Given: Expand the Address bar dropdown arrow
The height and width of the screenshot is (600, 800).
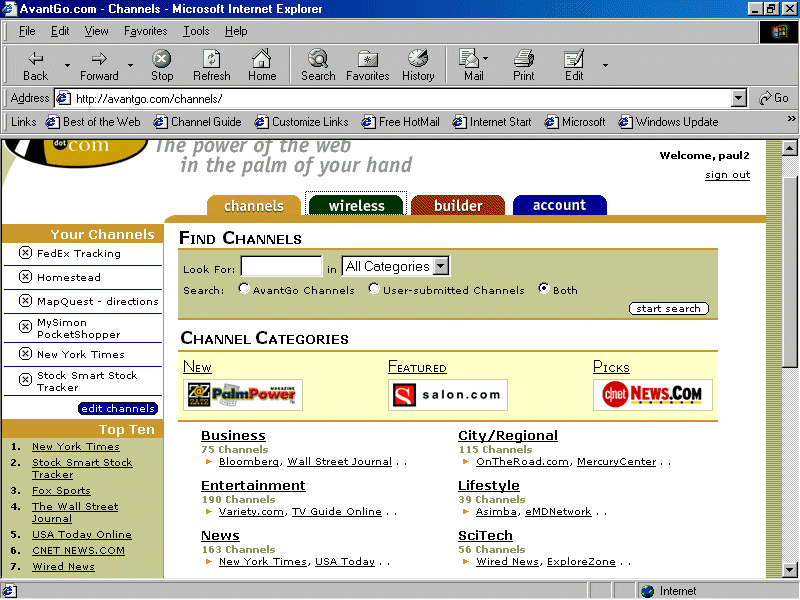Looking at the screenshot, I should point(738,98).
